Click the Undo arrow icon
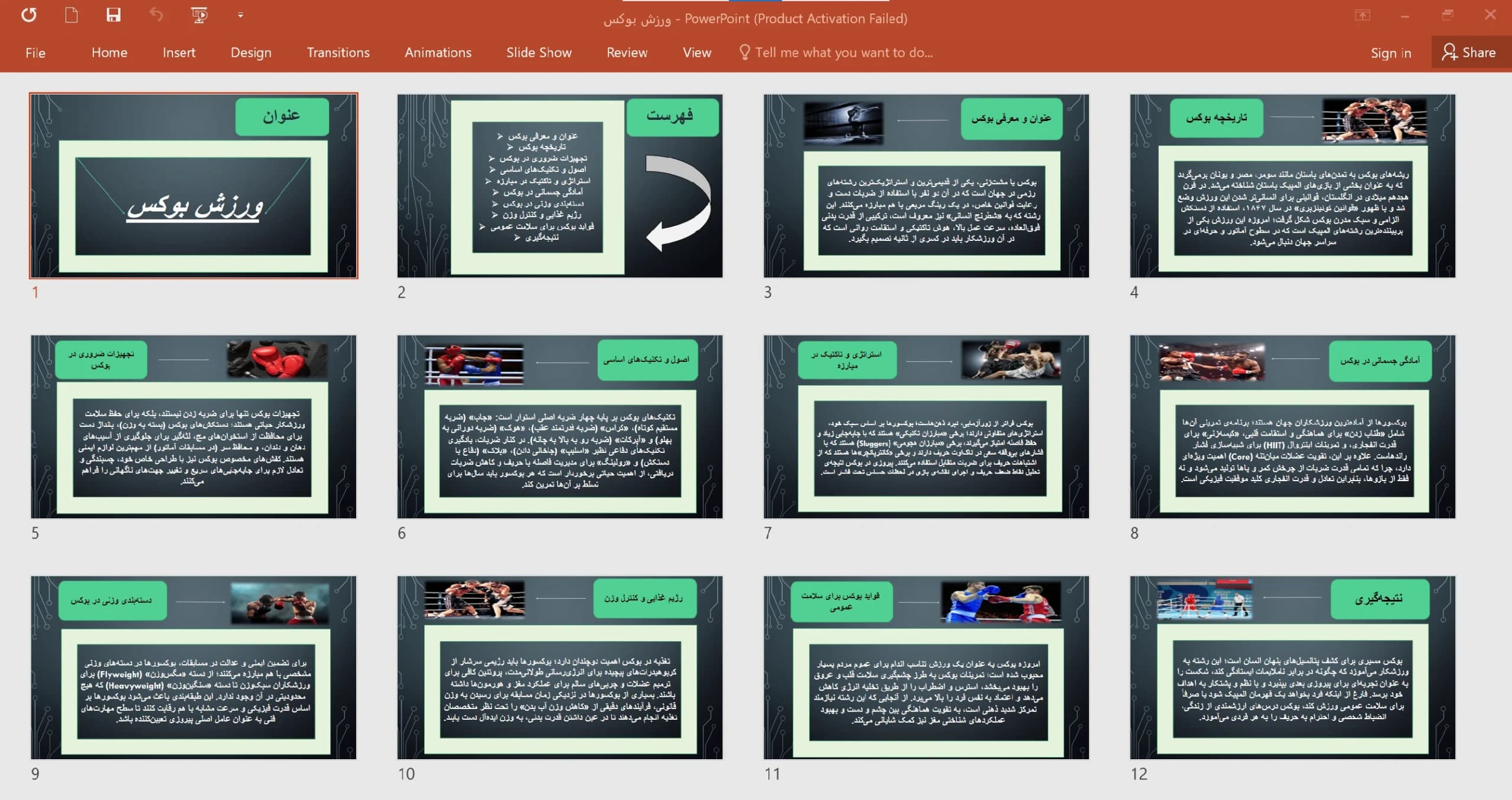 click(156, 15)
